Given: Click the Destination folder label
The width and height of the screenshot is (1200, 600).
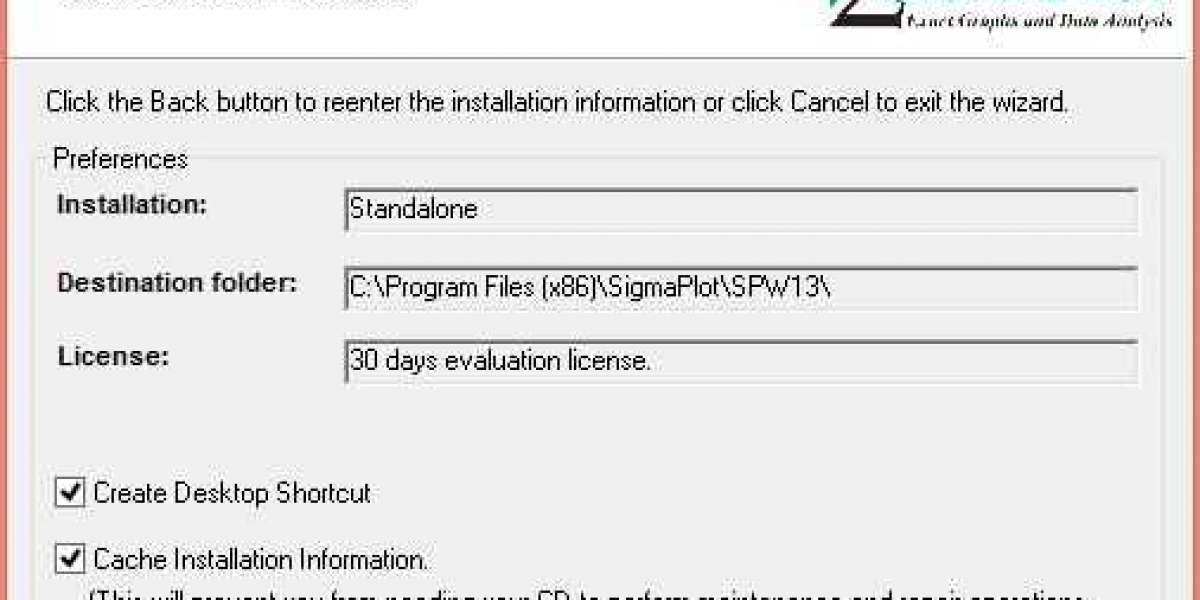Looking at the screenshot, I should coord(177,283).
